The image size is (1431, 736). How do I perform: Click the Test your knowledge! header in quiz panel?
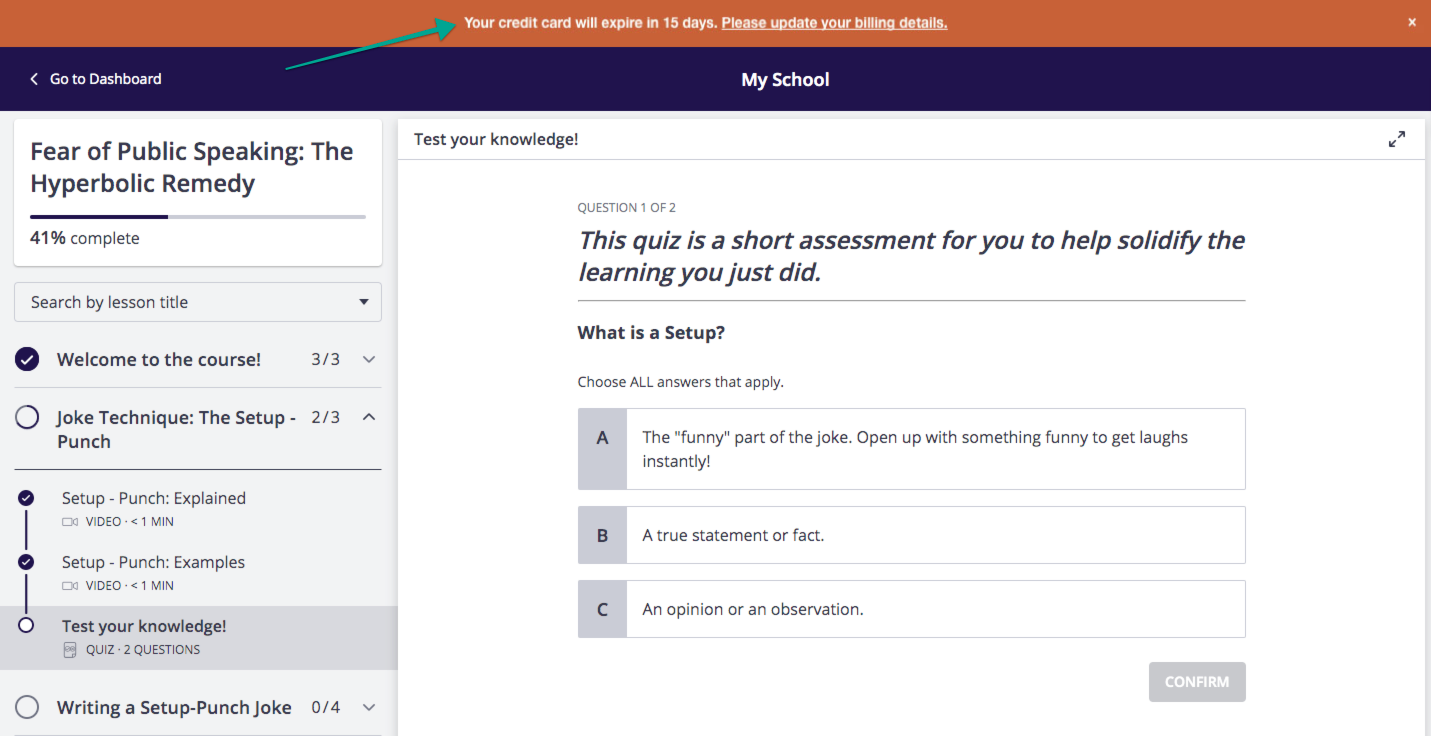click(496, 139)
